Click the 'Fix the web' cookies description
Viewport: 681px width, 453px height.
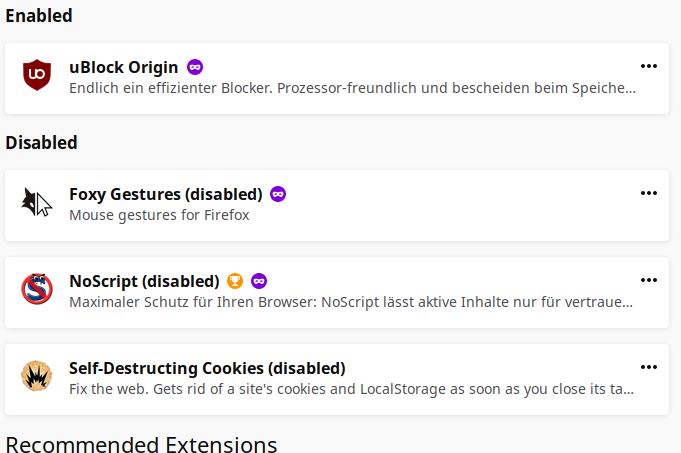pos(351,389)
